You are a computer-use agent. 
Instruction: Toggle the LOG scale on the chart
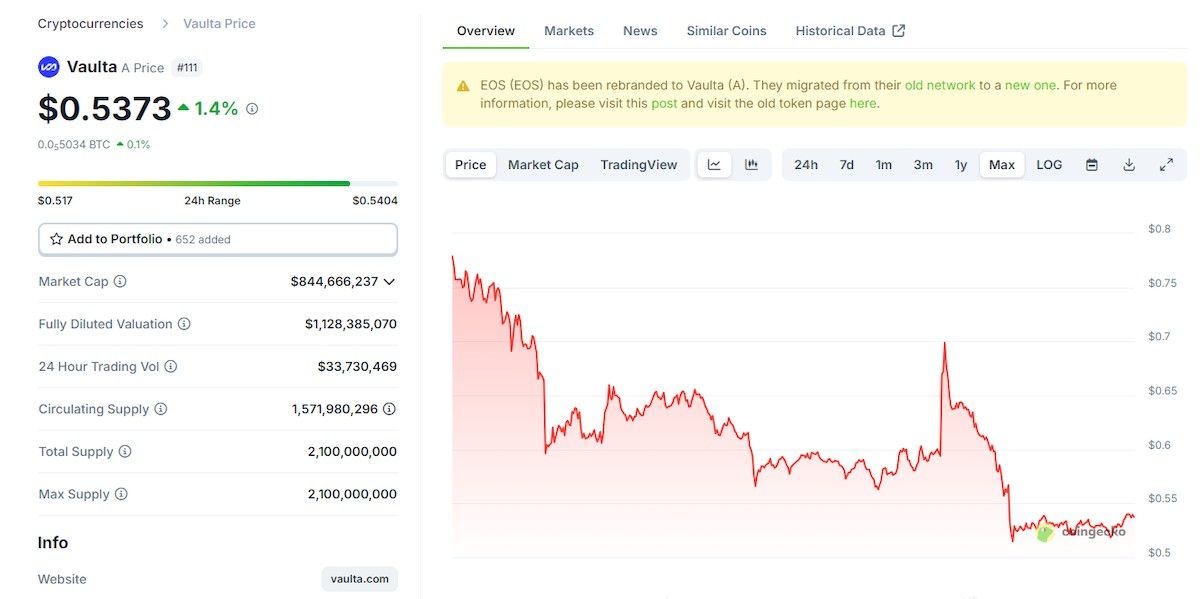coord(1048,164)
